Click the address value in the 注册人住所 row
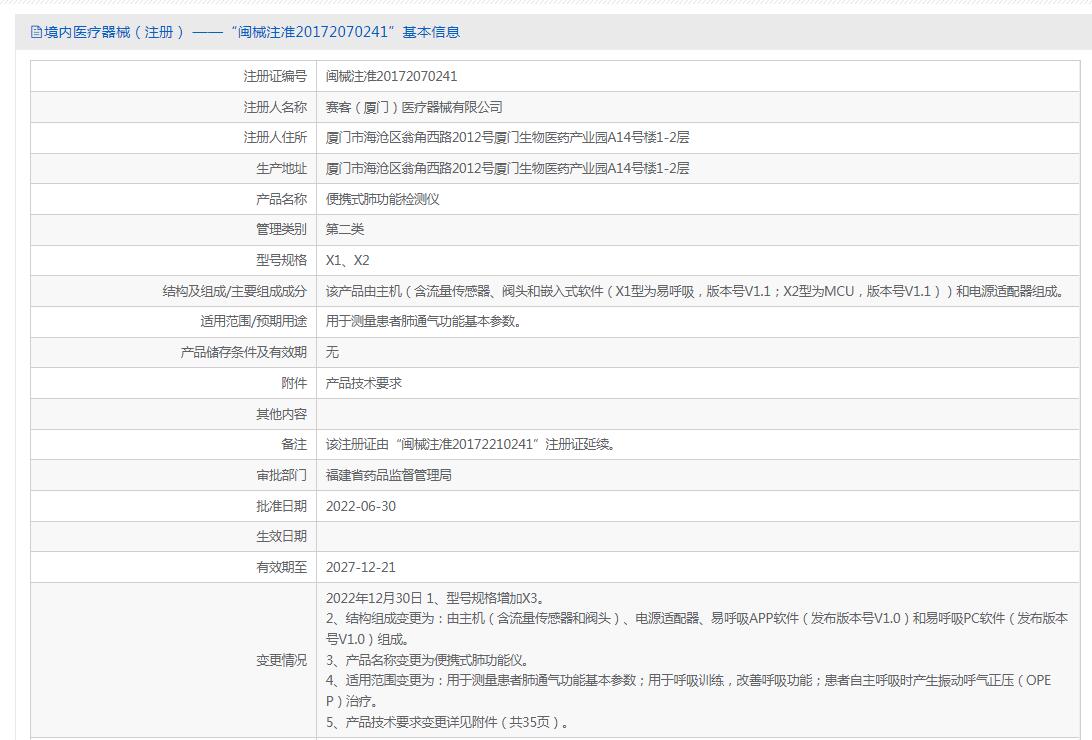This screenshot has height=740, width=1092. pyautogui.click(x=508, y=138)
